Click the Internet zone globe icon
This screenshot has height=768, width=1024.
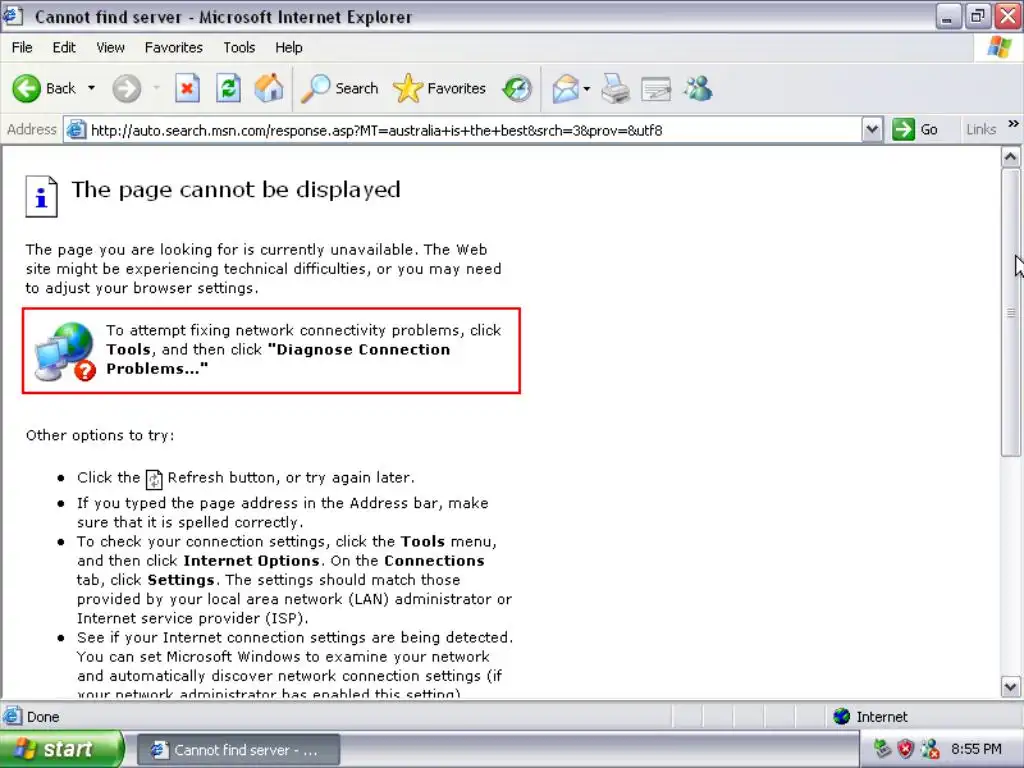pyautogui.click(x=842, y=716)
